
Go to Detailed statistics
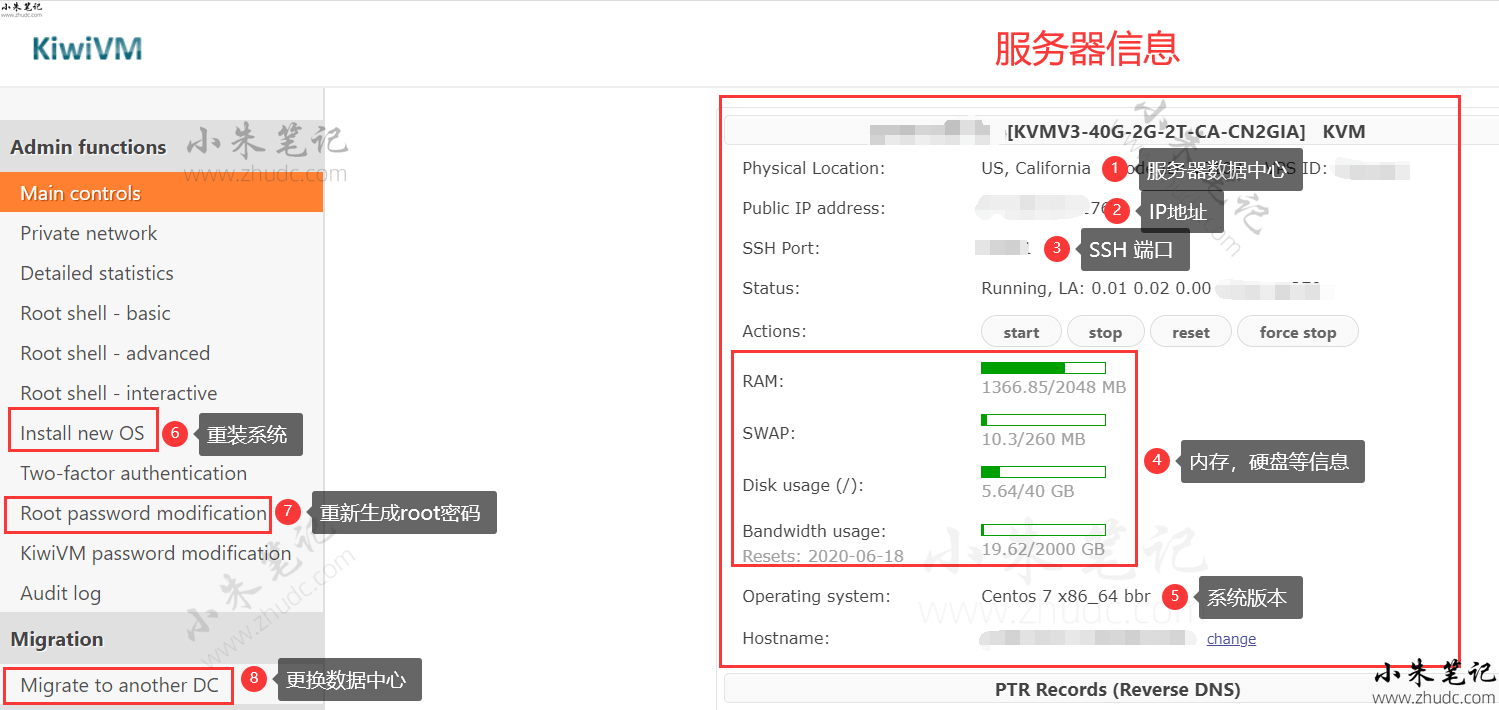pos(97,273)
